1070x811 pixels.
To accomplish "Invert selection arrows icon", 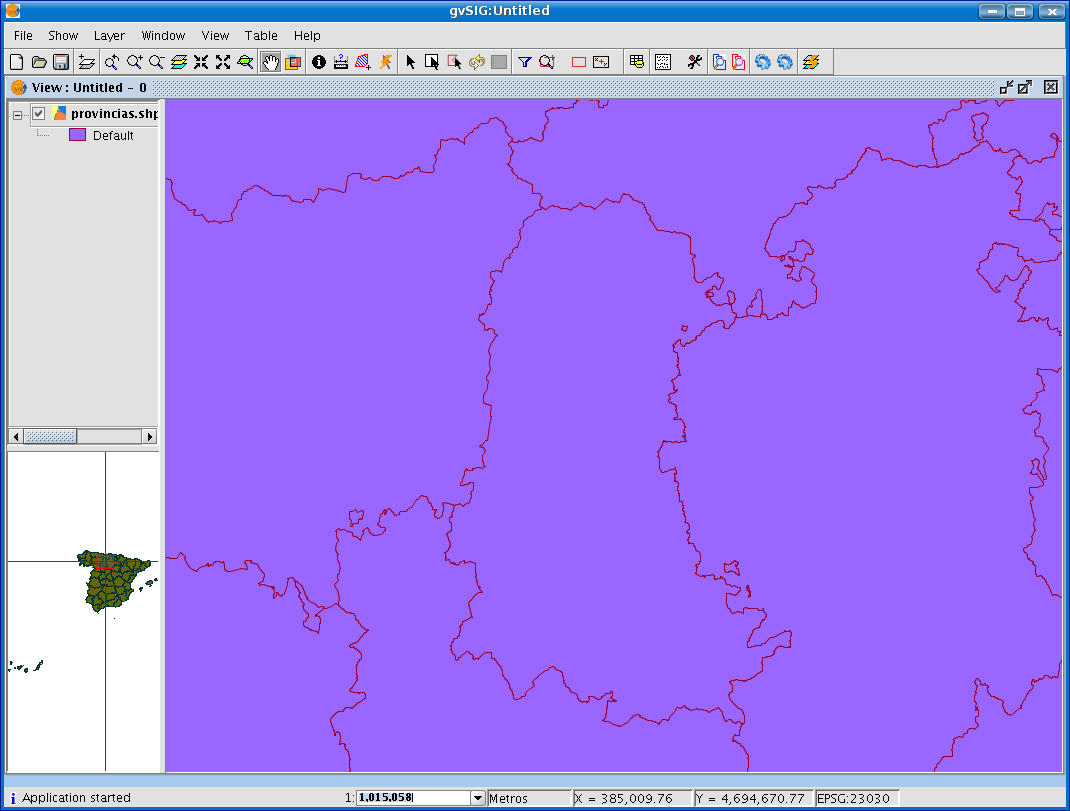I will click(x=476, y=62).
